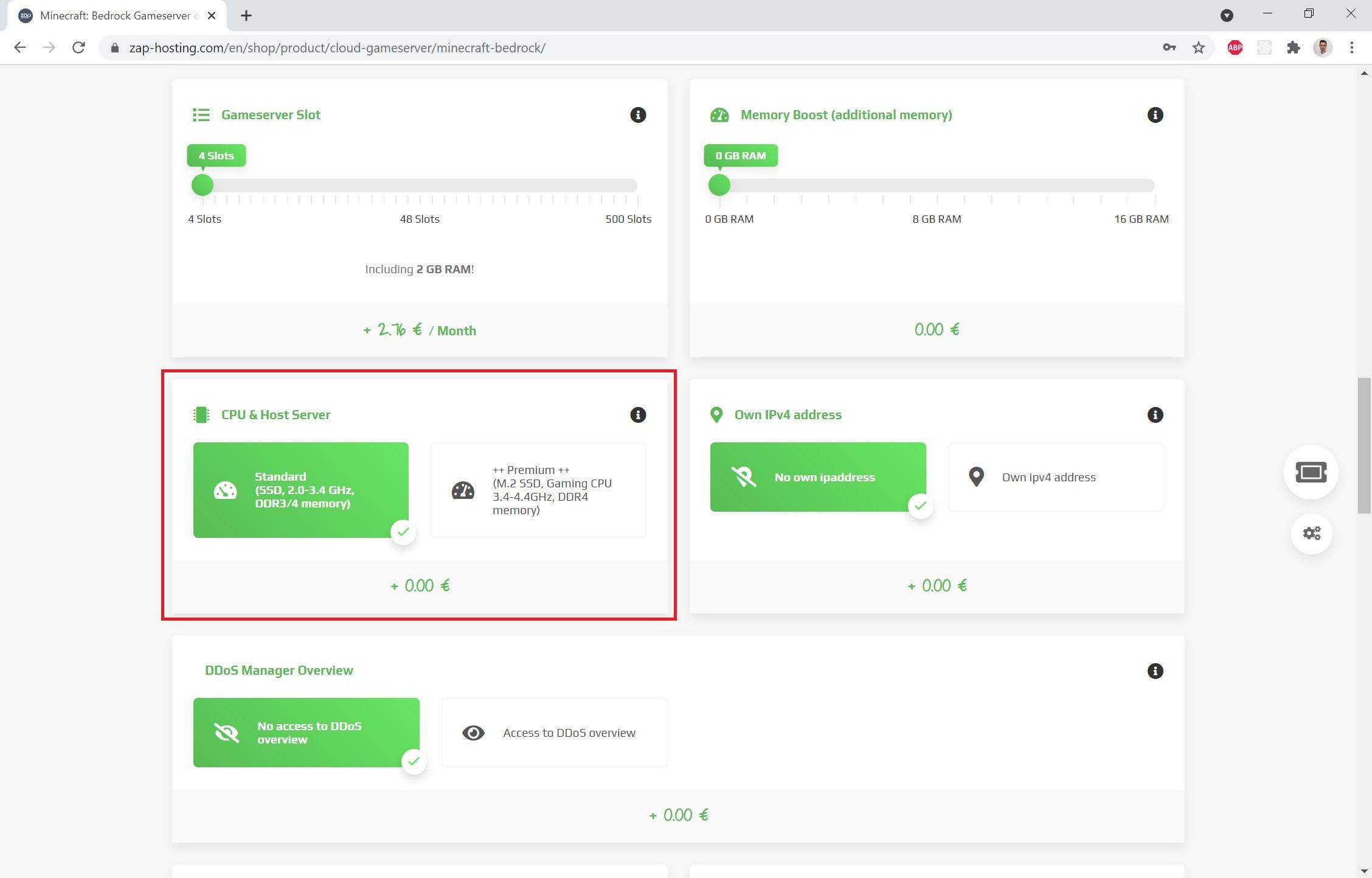
Task: Open DDoS Manager Overview info icon
Action: click(1155, 671)
